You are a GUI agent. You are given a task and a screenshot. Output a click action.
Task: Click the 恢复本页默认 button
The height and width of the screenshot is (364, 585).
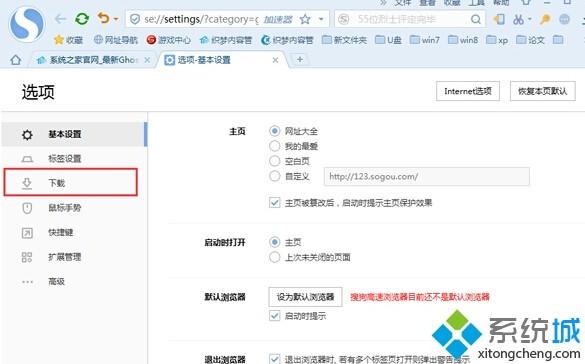543,91
